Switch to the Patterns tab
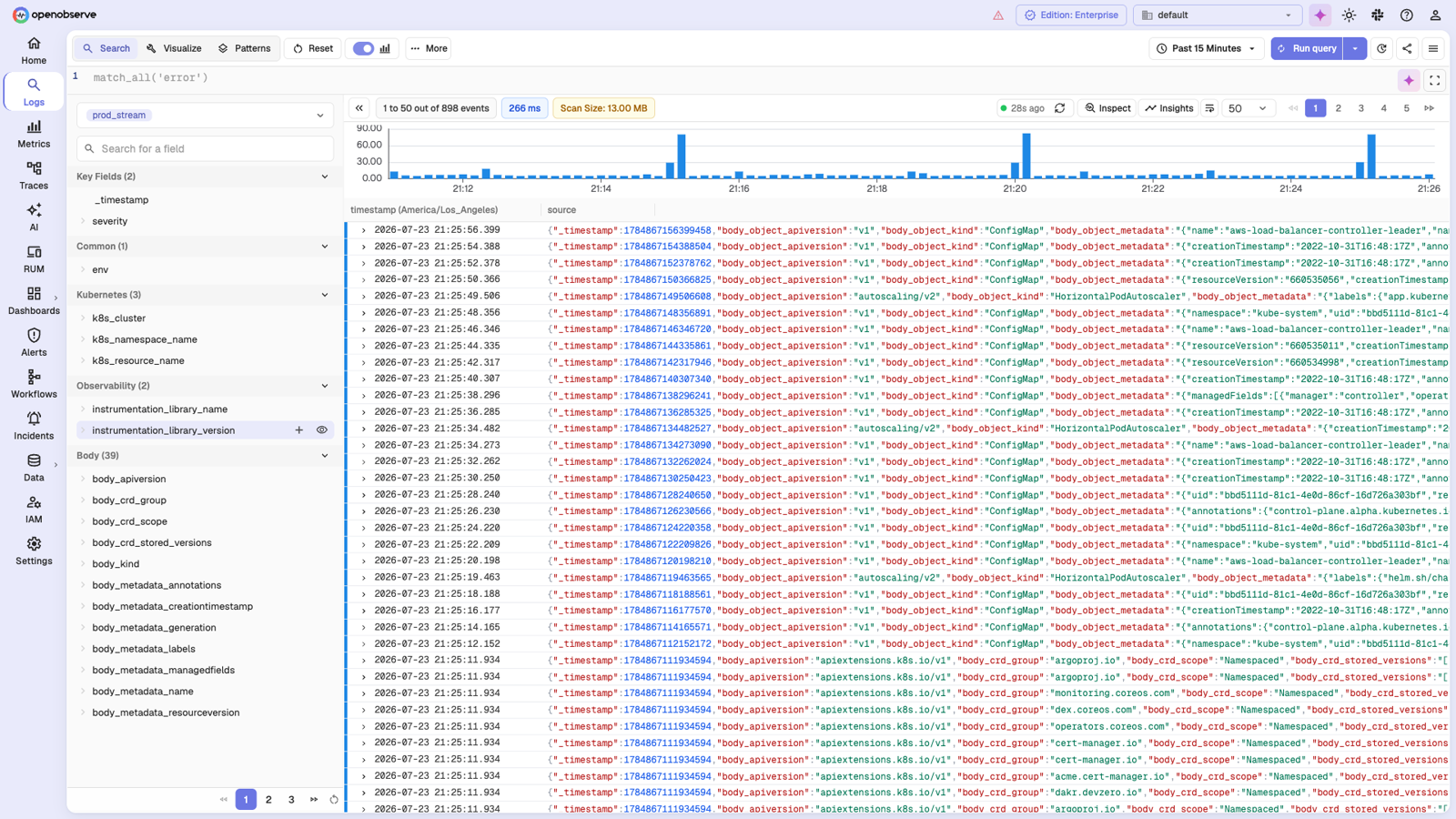This screenshot has height=819, width=1456. point(244,48)
